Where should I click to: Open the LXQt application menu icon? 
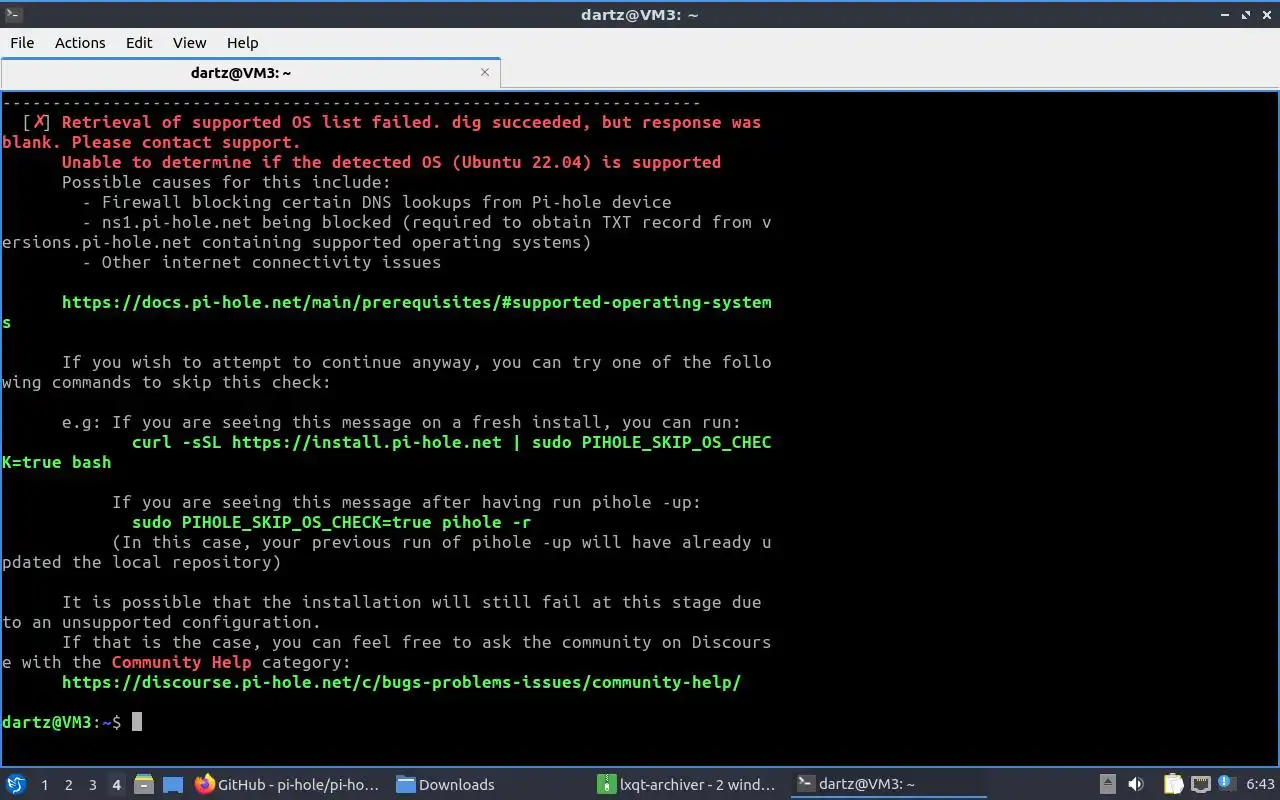(15, 785)
